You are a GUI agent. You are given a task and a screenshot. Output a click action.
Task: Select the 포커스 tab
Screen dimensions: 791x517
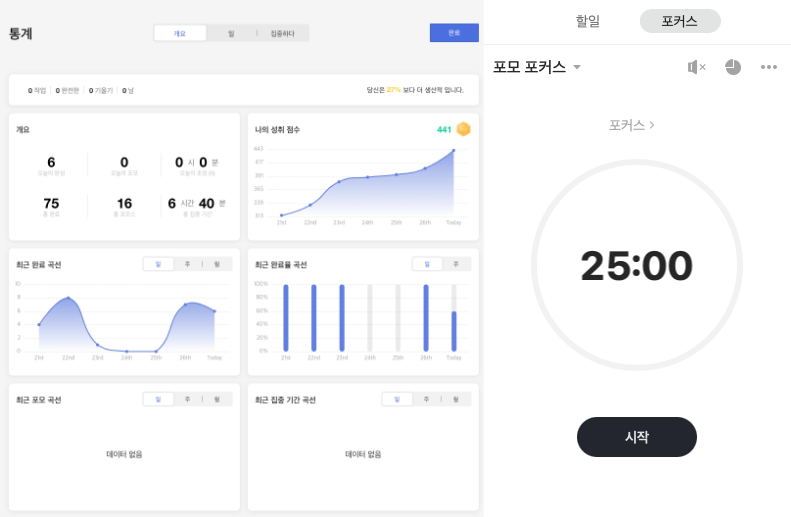tap(680, 20)
